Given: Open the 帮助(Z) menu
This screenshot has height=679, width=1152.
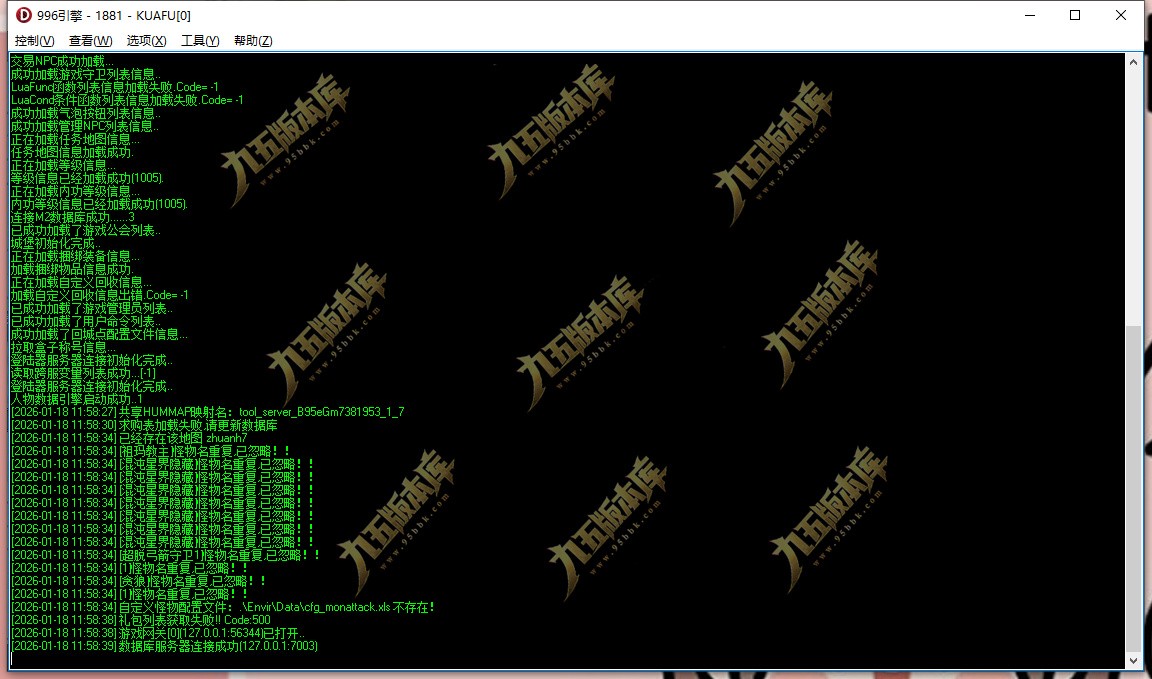Looking at the screenshot, I should (253, 40).
